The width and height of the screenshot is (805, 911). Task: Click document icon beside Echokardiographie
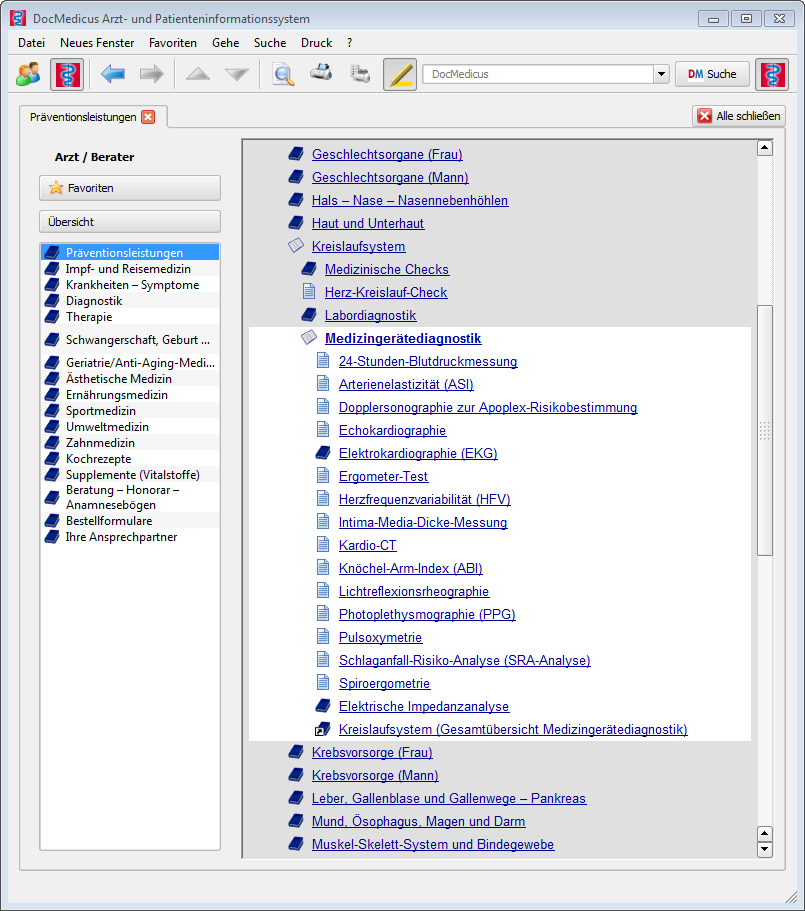tap(323, 430)
